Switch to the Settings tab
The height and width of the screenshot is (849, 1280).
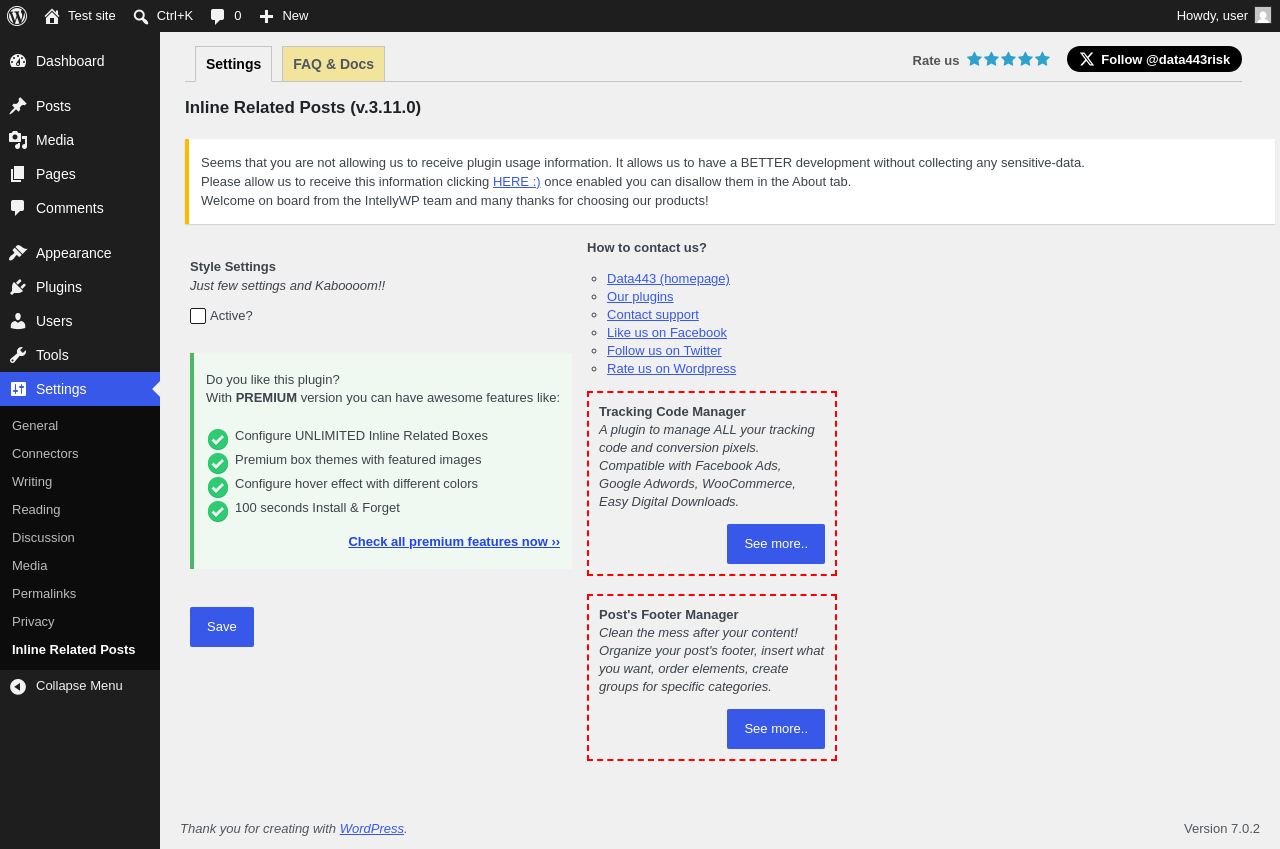[x=233, y=64]
